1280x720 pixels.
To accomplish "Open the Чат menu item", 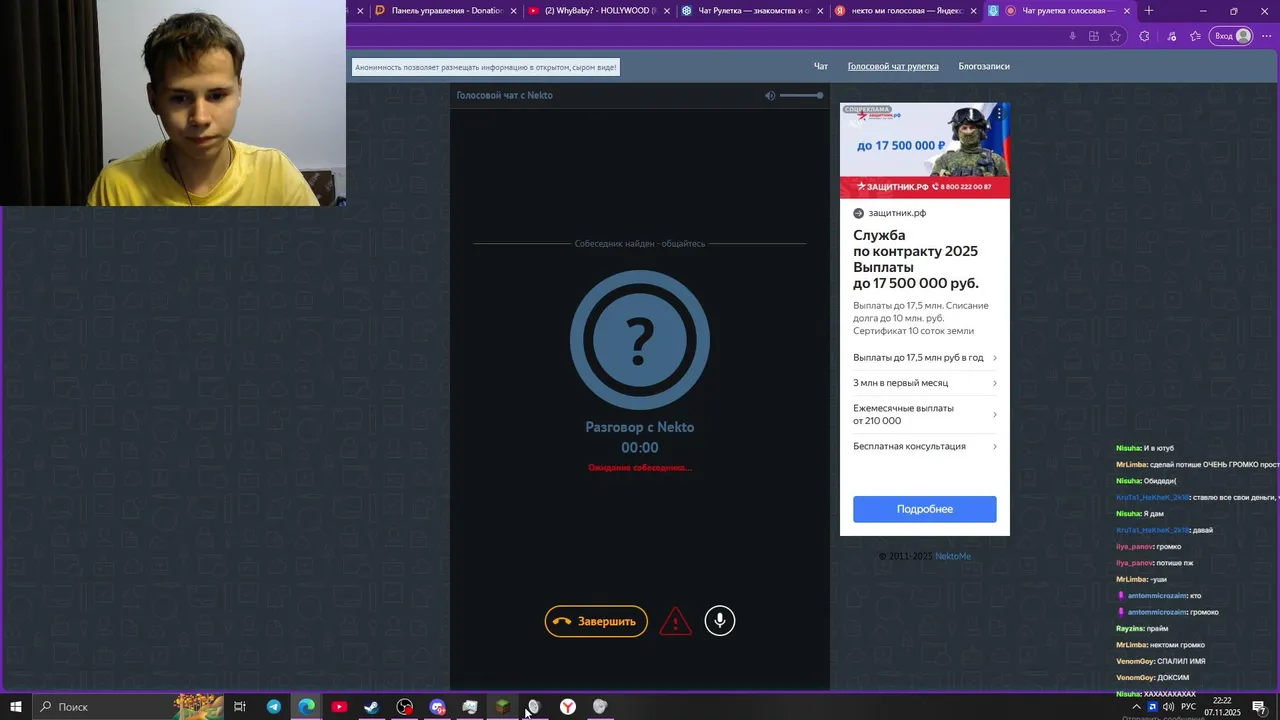I will point(821,66).
